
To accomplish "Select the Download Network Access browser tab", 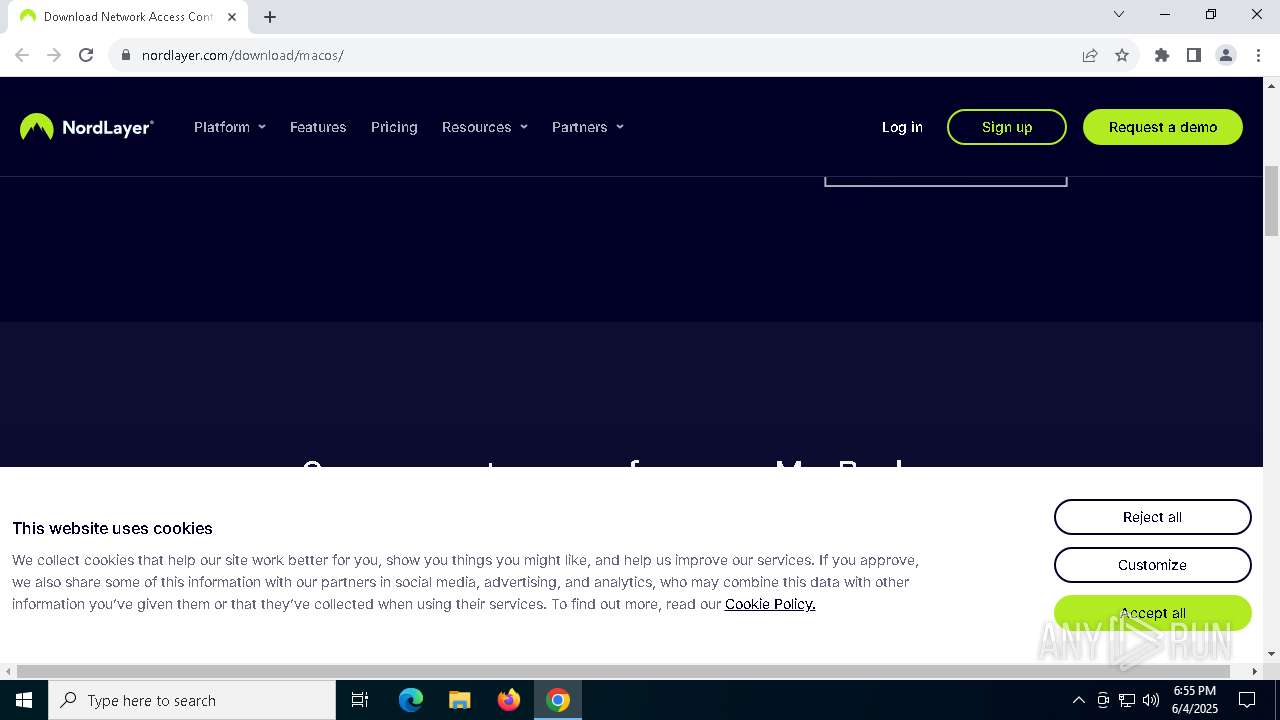I will point(128,17).
